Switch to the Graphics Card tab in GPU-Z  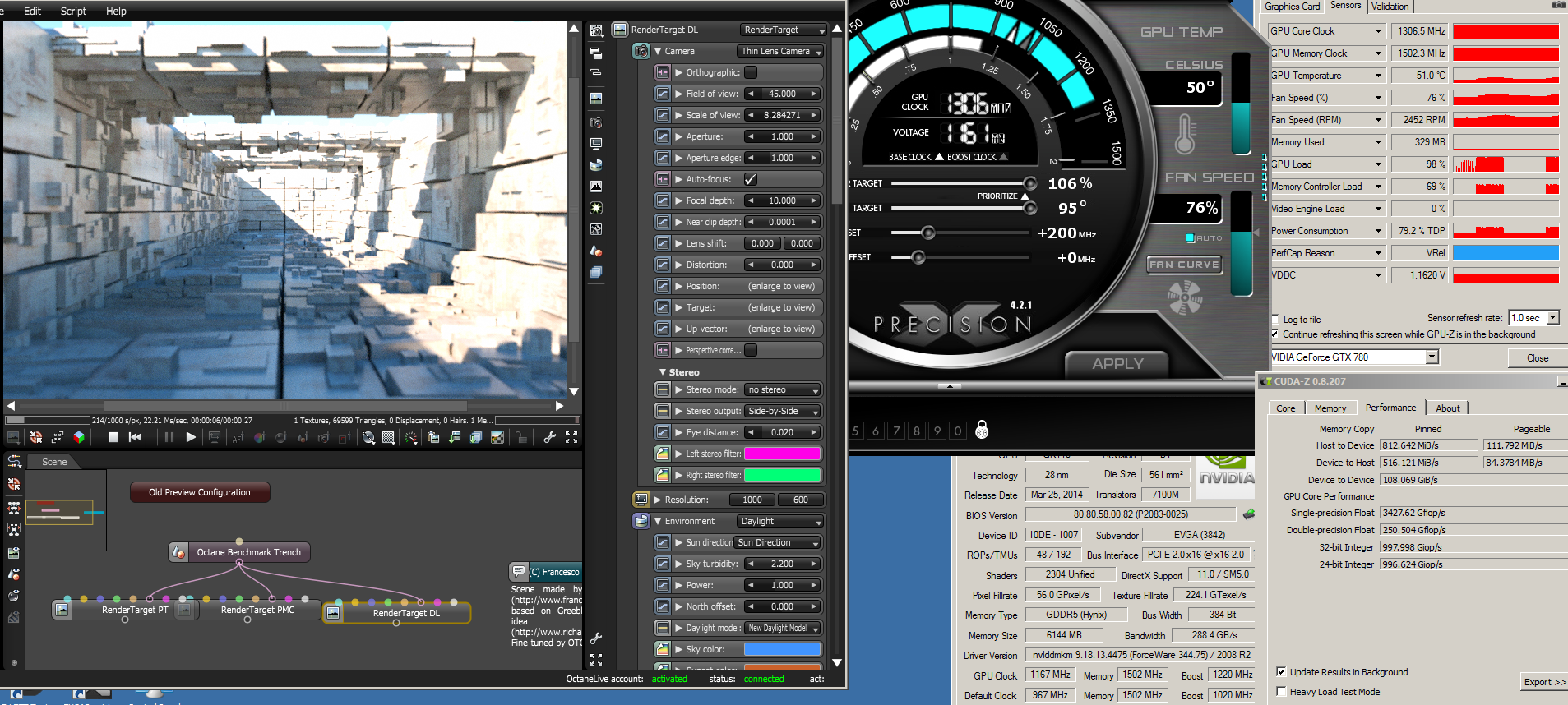[x=1292, y=7]
